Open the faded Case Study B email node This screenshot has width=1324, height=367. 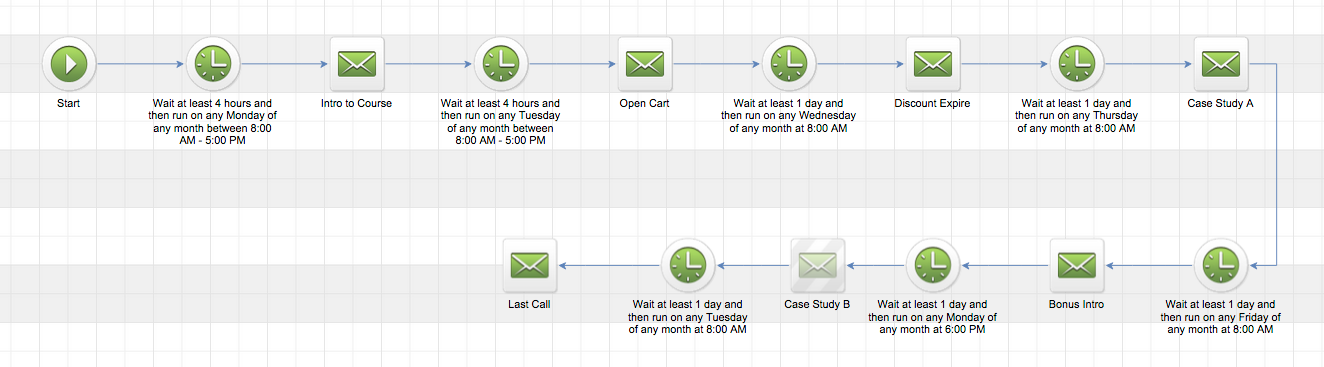click(818, 265)
